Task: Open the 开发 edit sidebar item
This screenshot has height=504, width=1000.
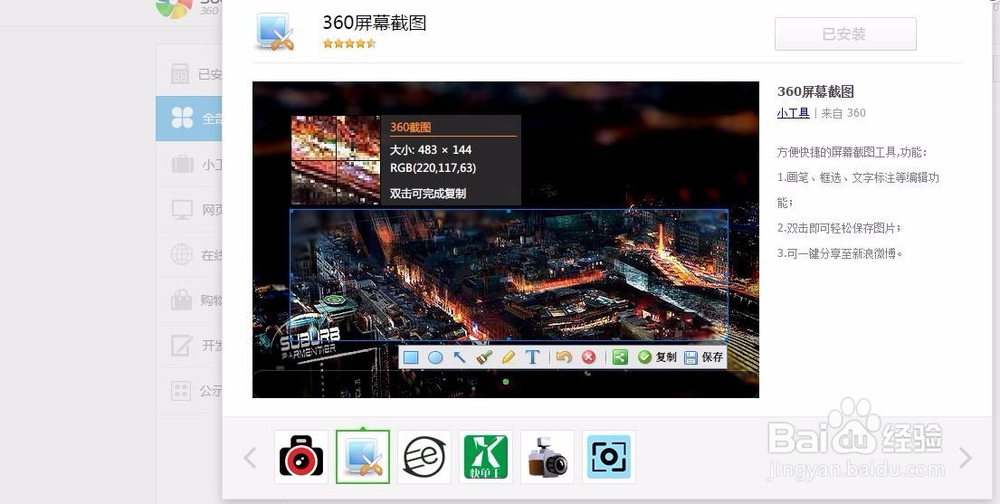Action: (x=189, y=345)
